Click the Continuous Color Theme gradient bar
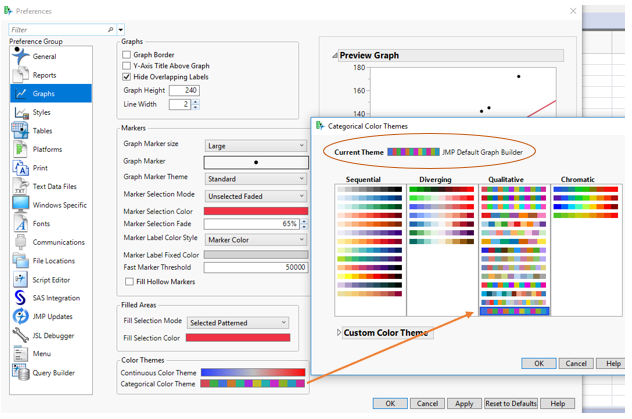This screenshot has width=632, height=419. click(253, 372)
